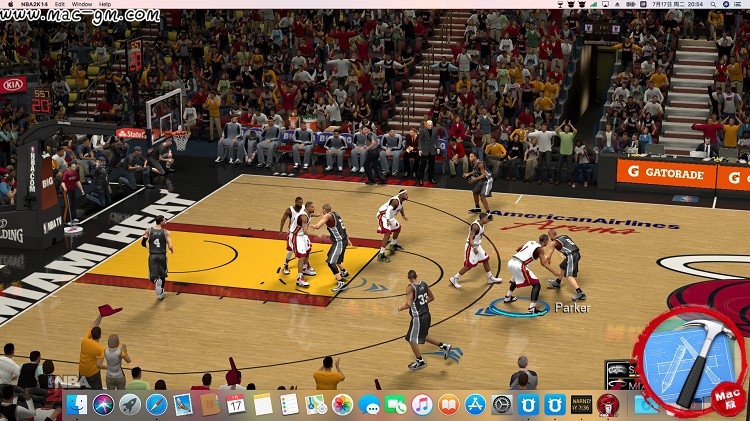Open App Store icon in dock
The image size is (750, 421).
click(x=475, y=405)
